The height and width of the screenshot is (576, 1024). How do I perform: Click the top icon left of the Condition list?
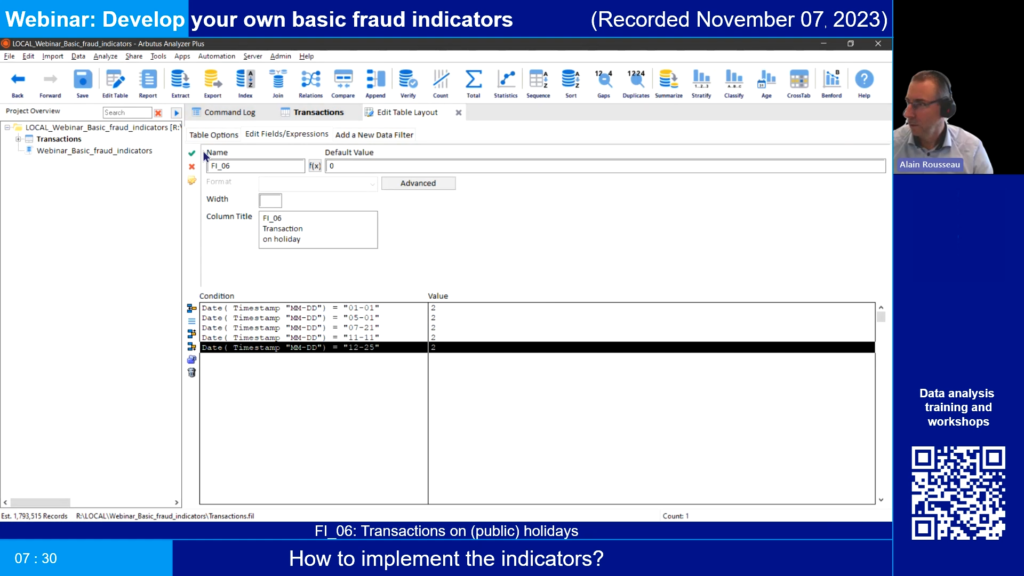[191, 308]
